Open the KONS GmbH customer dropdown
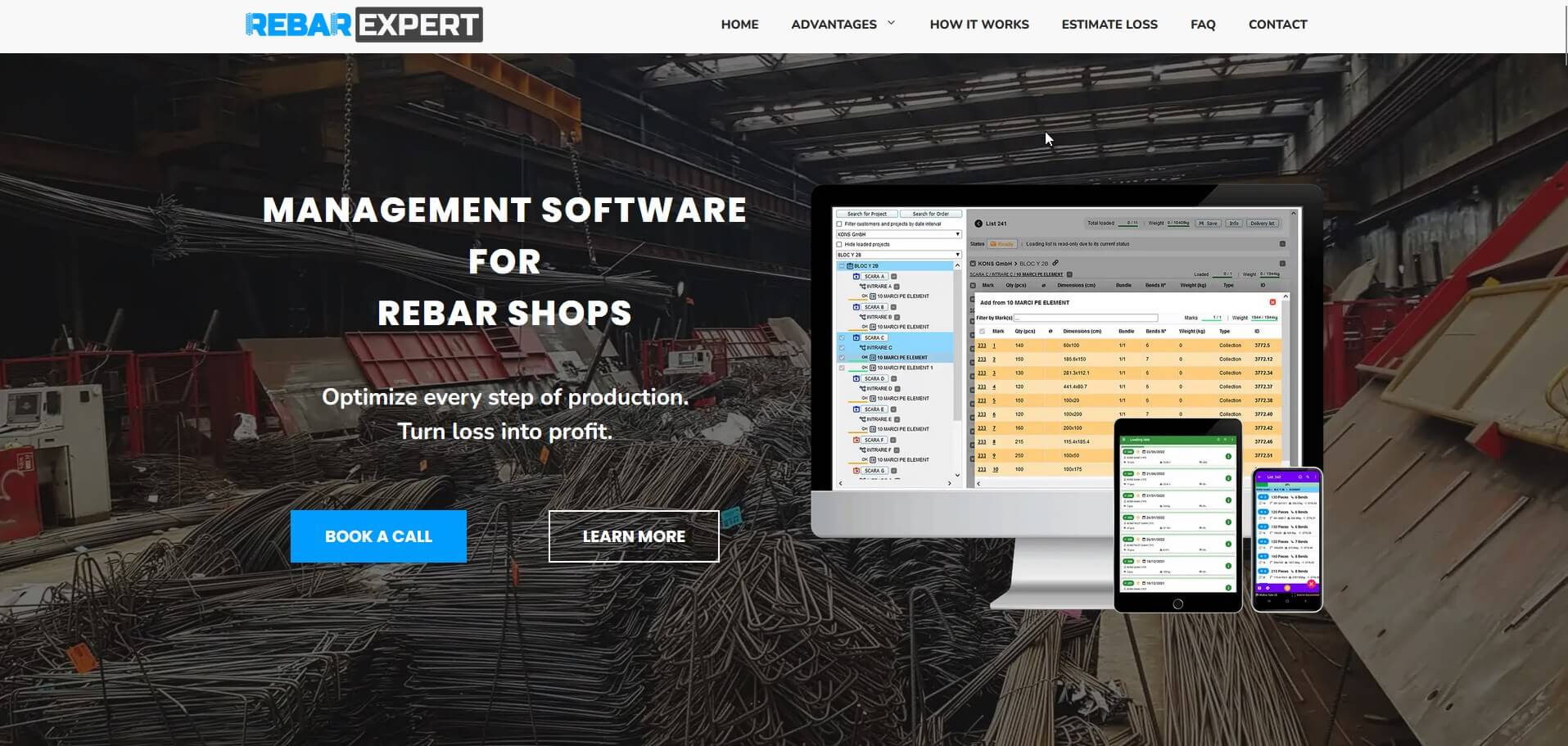The height and width of the screenshot is (746, 1568). (897, 234)
